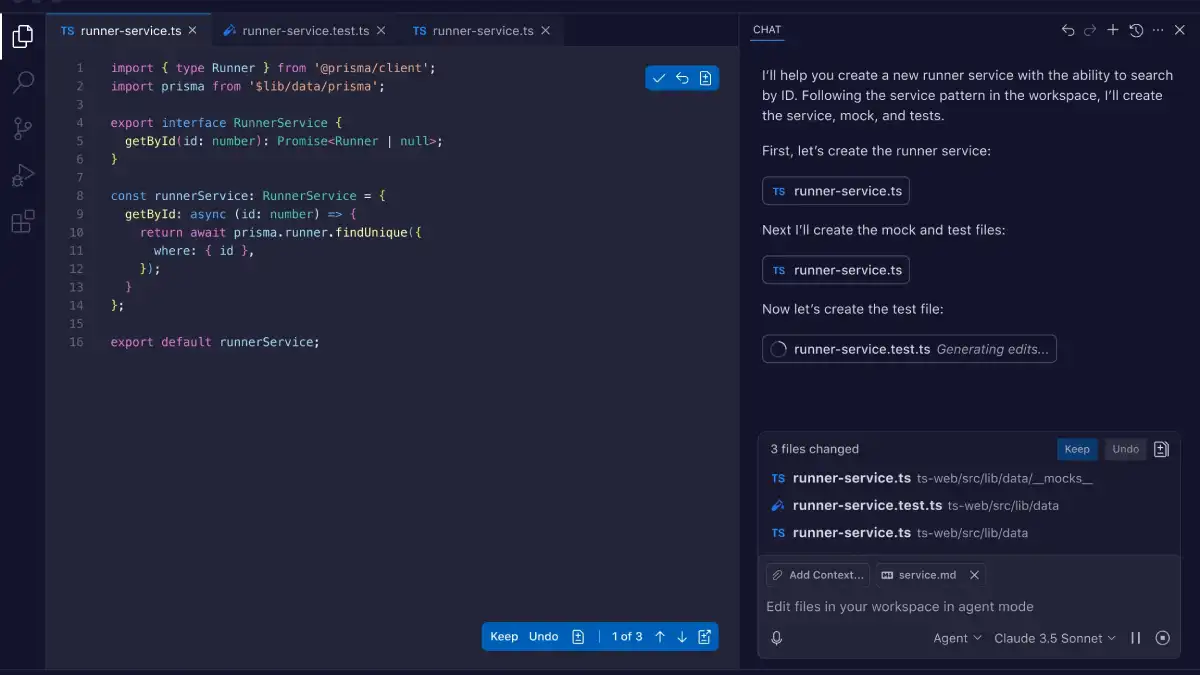Select the CHAT panel tab

pyautogui.click(x=767, y=30)
